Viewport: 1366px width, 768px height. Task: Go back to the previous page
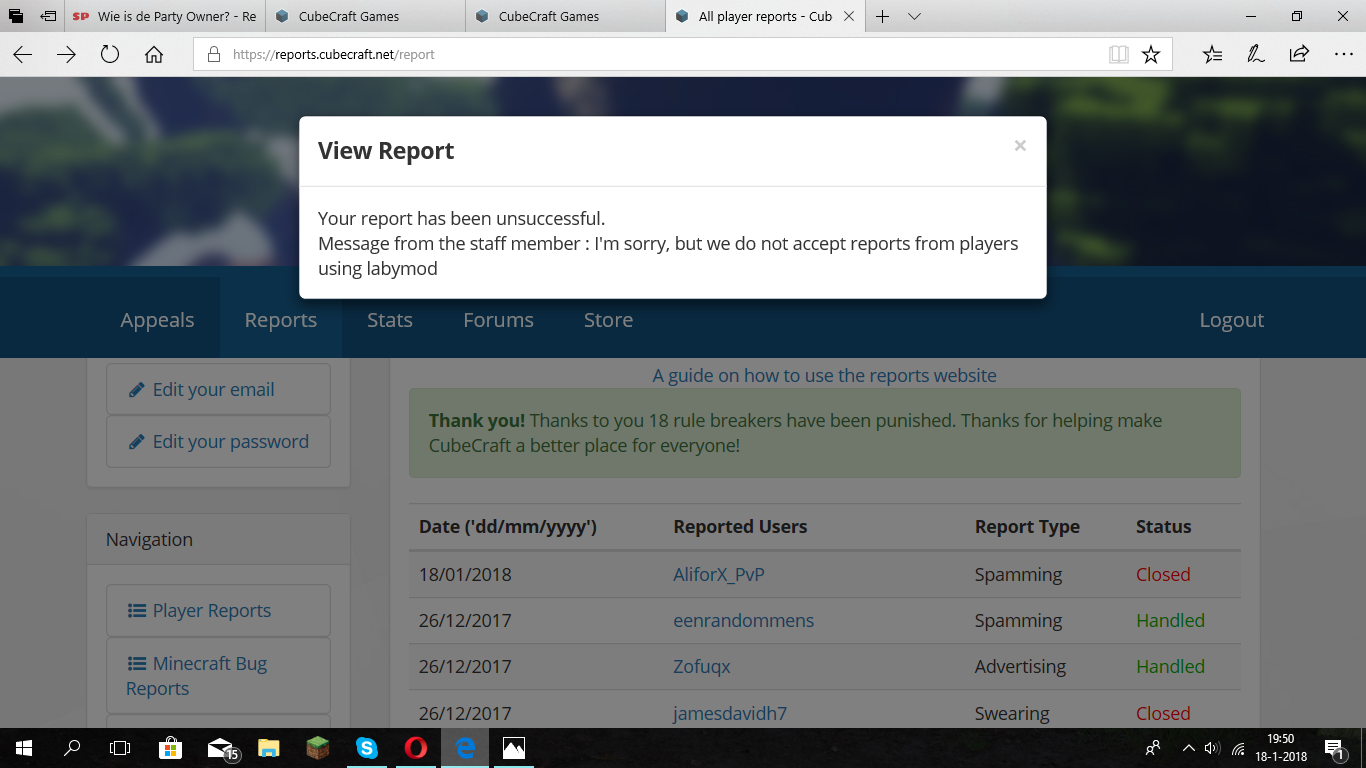tap(22, 55)
